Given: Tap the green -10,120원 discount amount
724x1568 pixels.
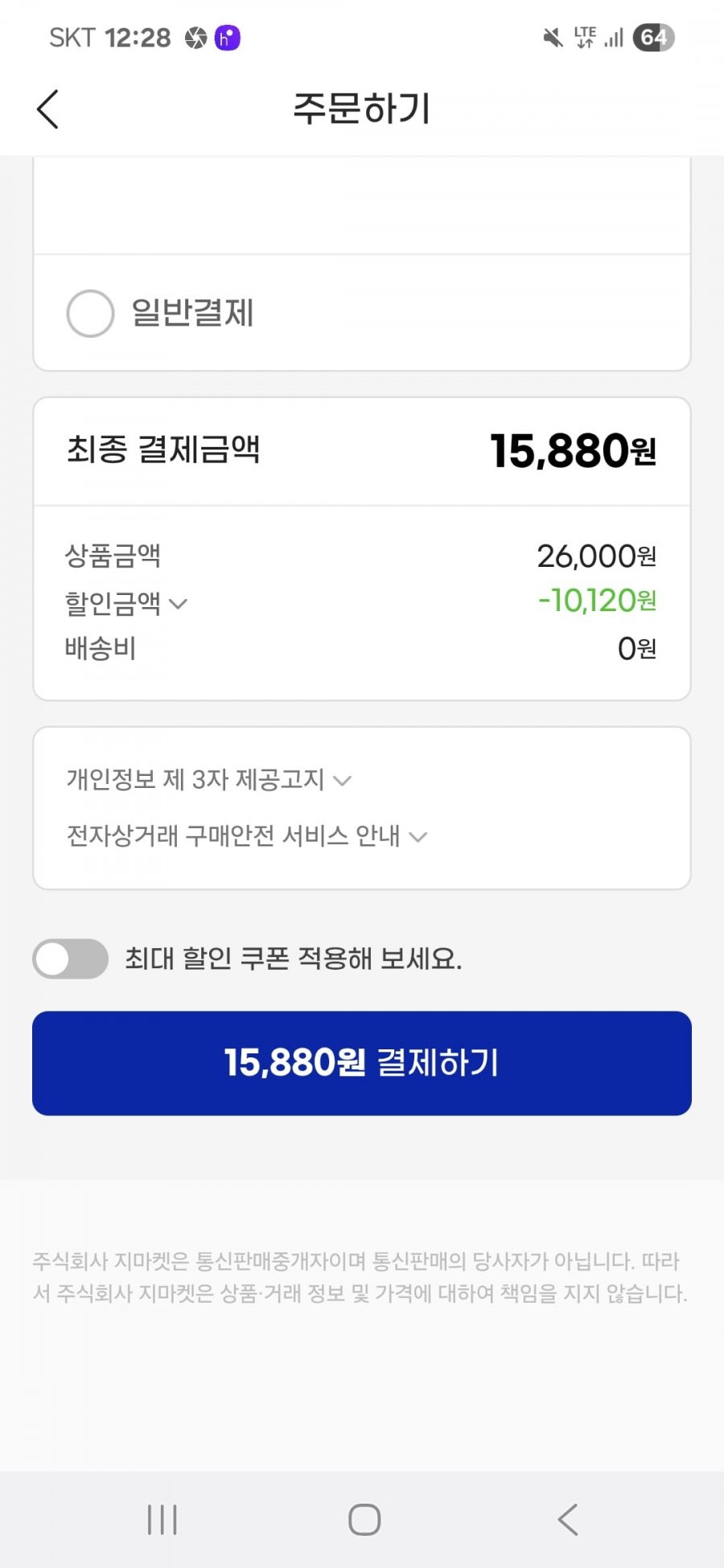Looking at the screenshot, I should [x=597, y=601].
